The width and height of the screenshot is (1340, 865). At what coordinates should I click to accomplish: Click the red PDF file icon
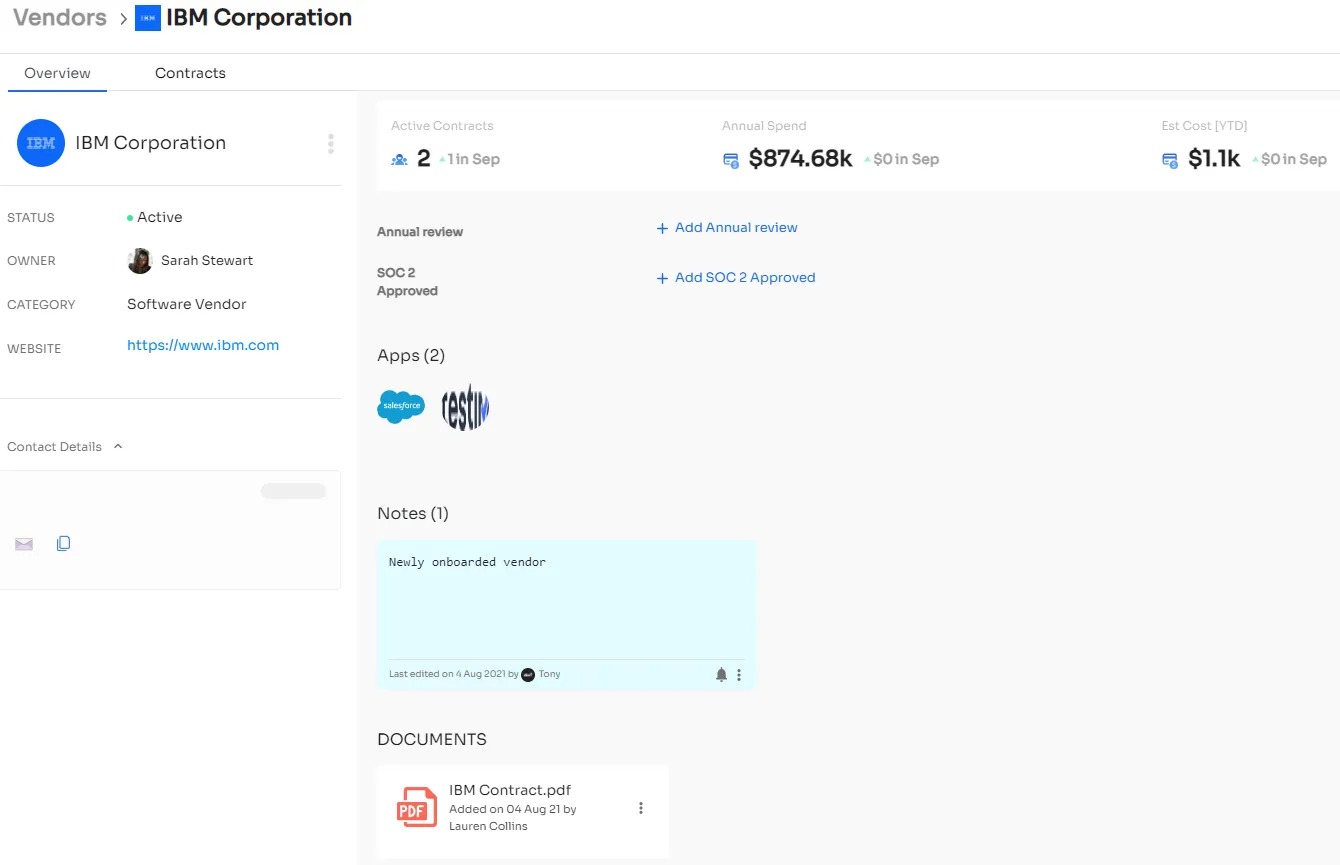[418, 808]
